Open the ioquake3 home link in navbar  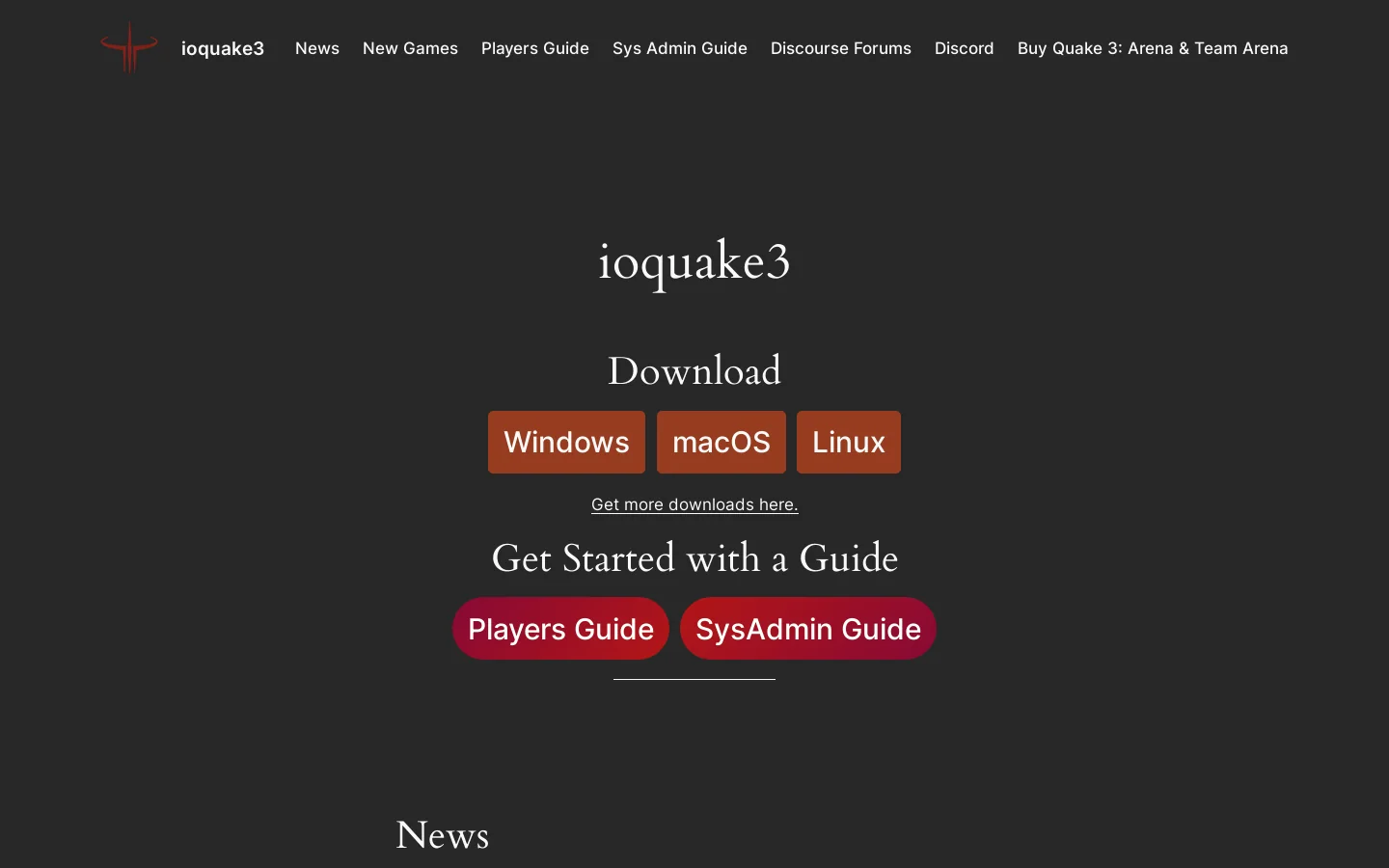[x=223, y=48]
